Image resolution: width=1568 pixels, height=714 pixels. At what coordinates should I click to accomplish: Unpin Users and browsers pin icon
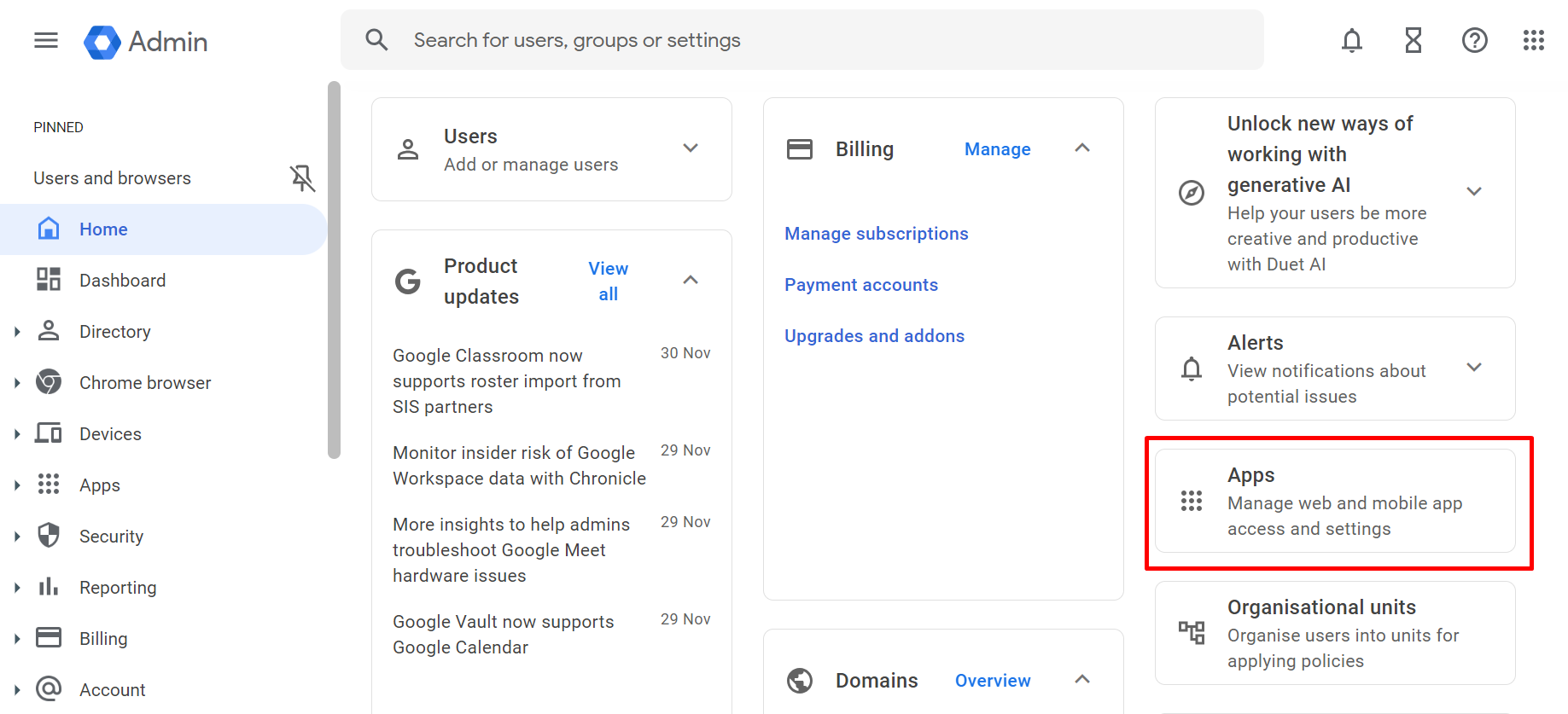(x=302, y=177)
